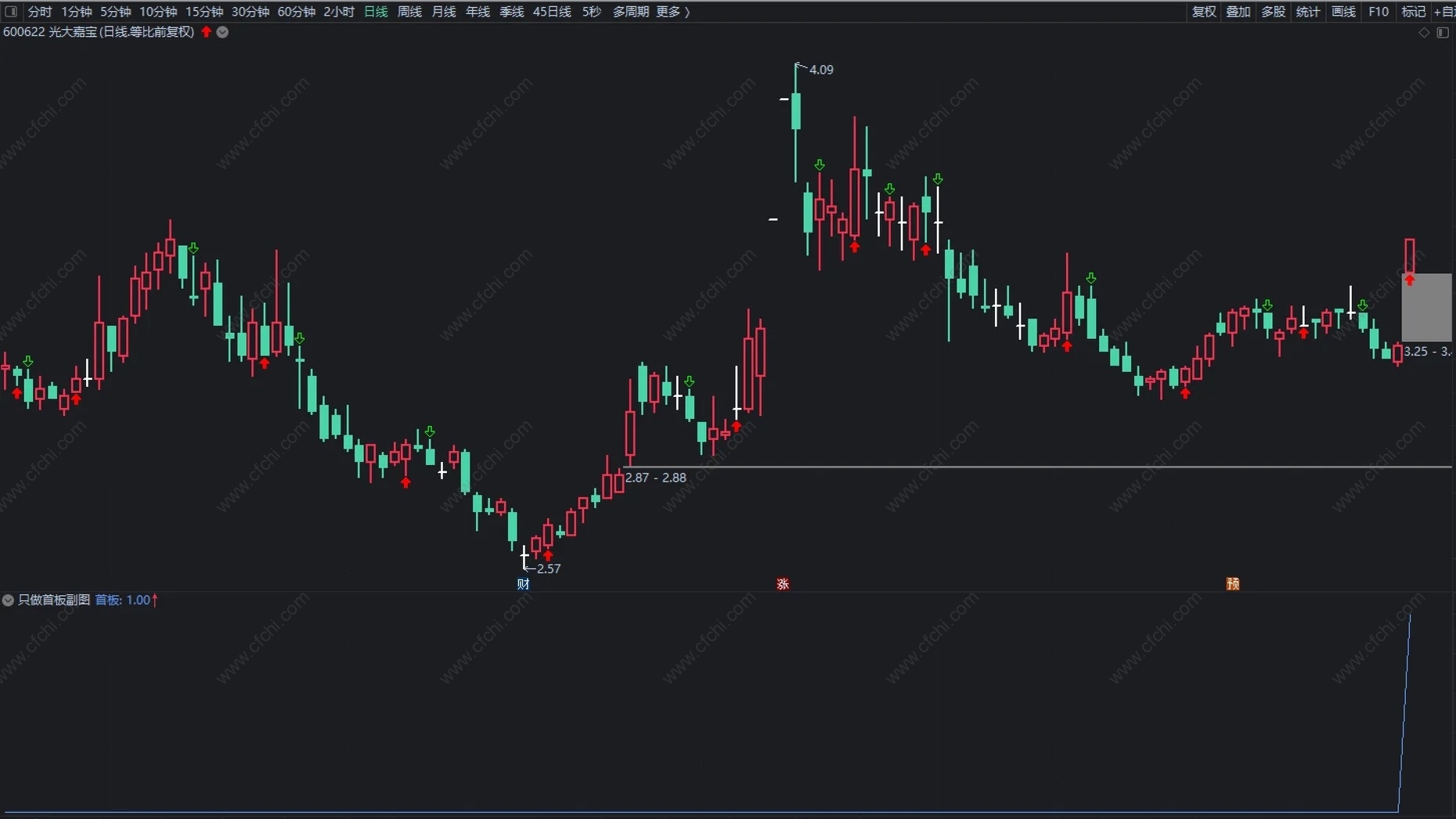Click the 预 forecast marker on timeline
1456x819 pixels.
pyautogui.click(x=1233, y=583)
